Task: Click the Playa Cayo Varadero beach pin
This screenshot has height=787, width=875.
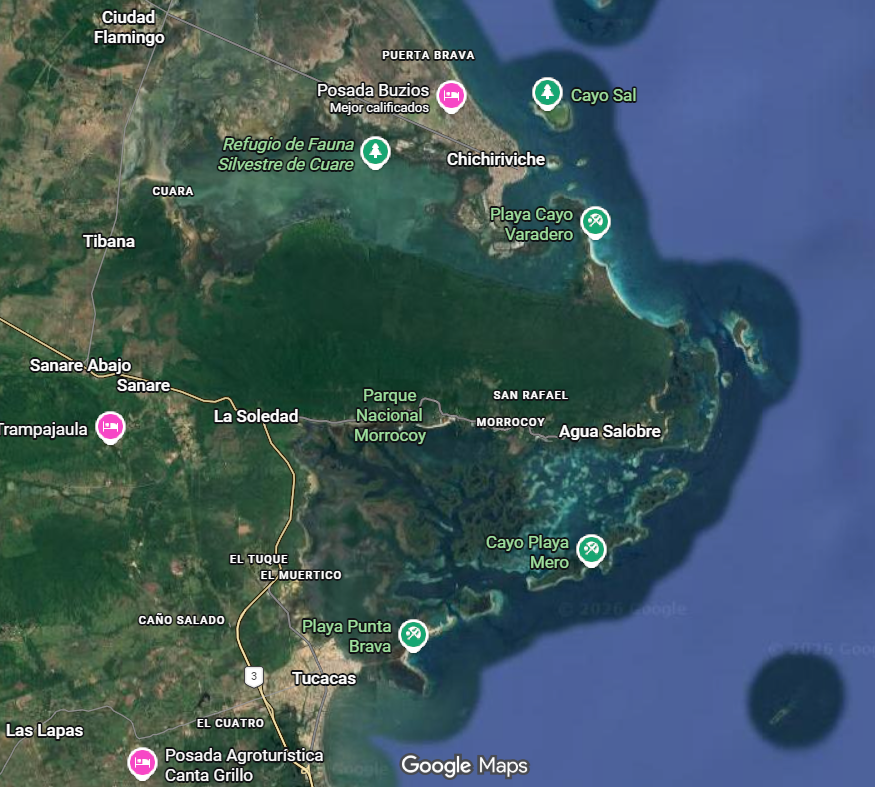Action: [595, 221]
